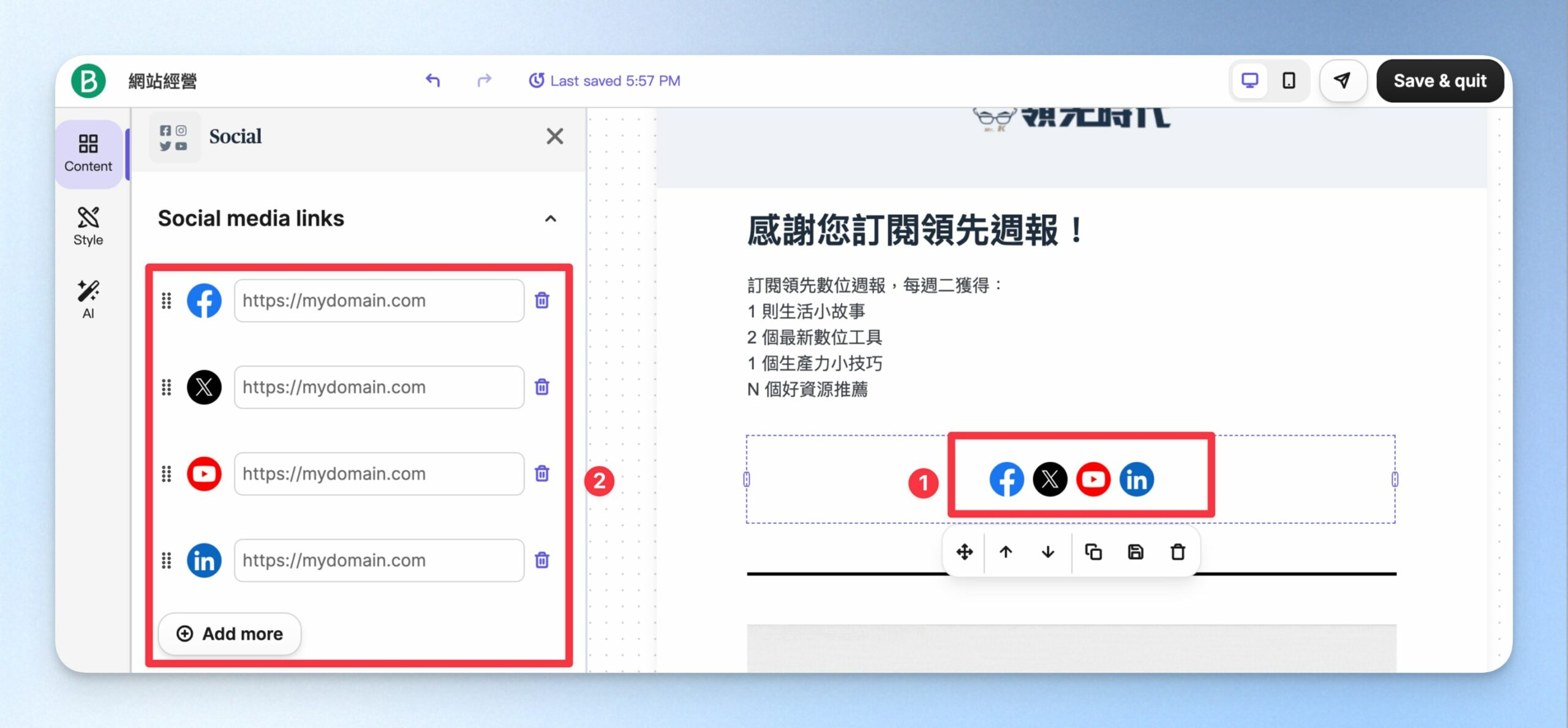Redo the last change
This screenshot has width=1568, height=728.
tap(484, 80)
